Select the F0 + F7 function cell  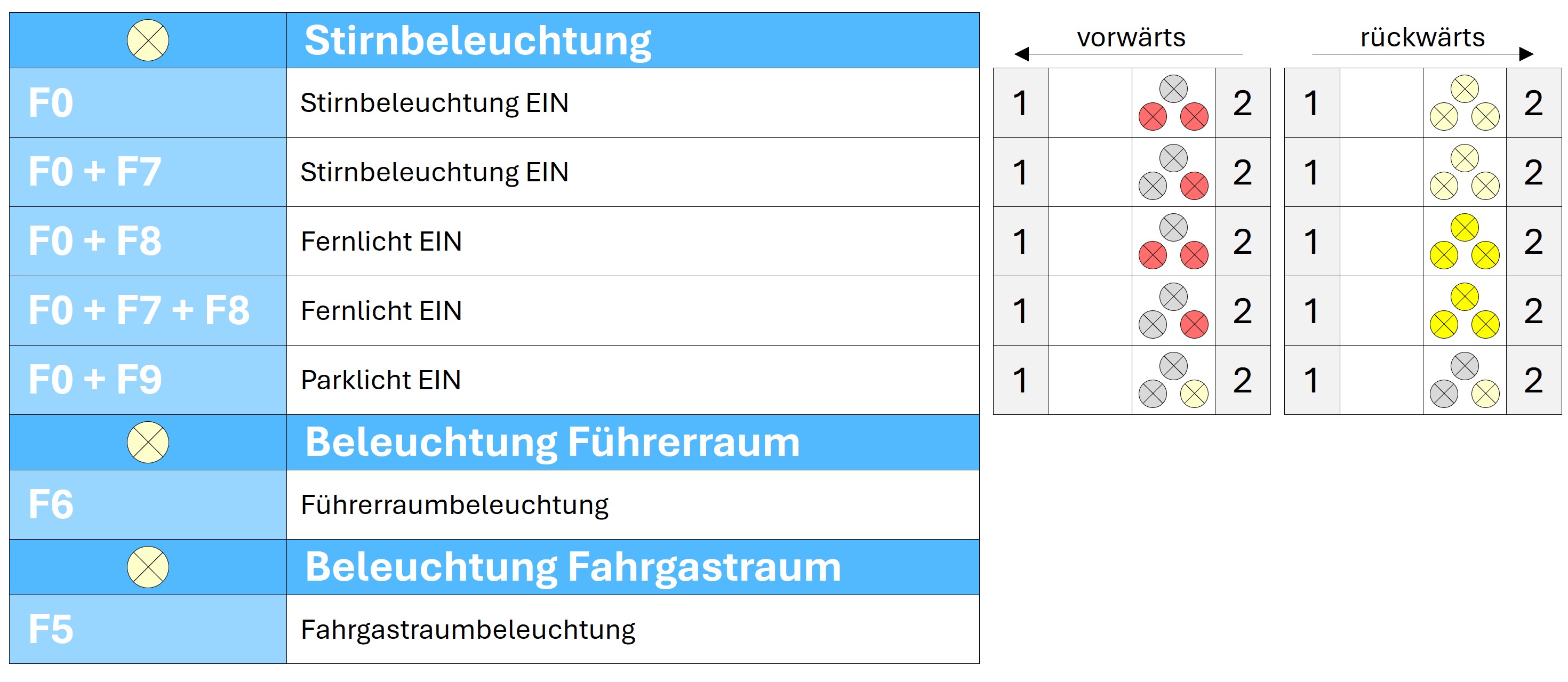[148, 172]
